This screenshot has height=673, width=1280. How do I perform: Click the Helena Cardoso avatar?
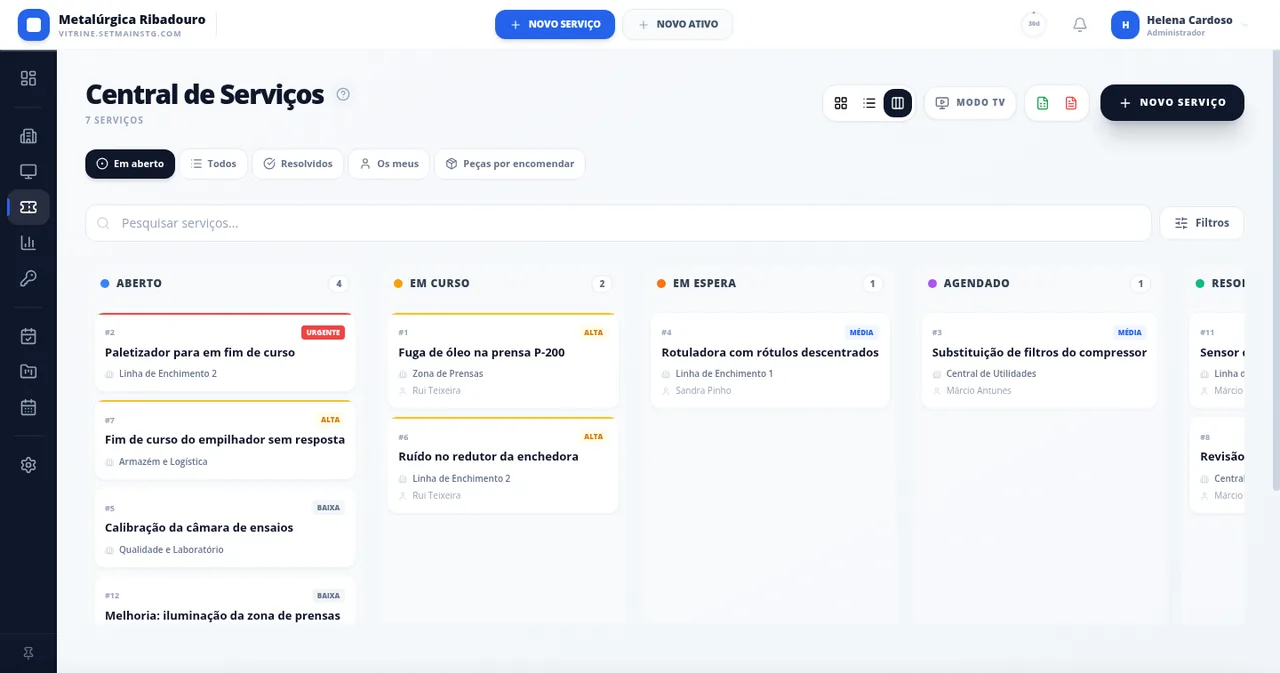tap(1125, 25)
